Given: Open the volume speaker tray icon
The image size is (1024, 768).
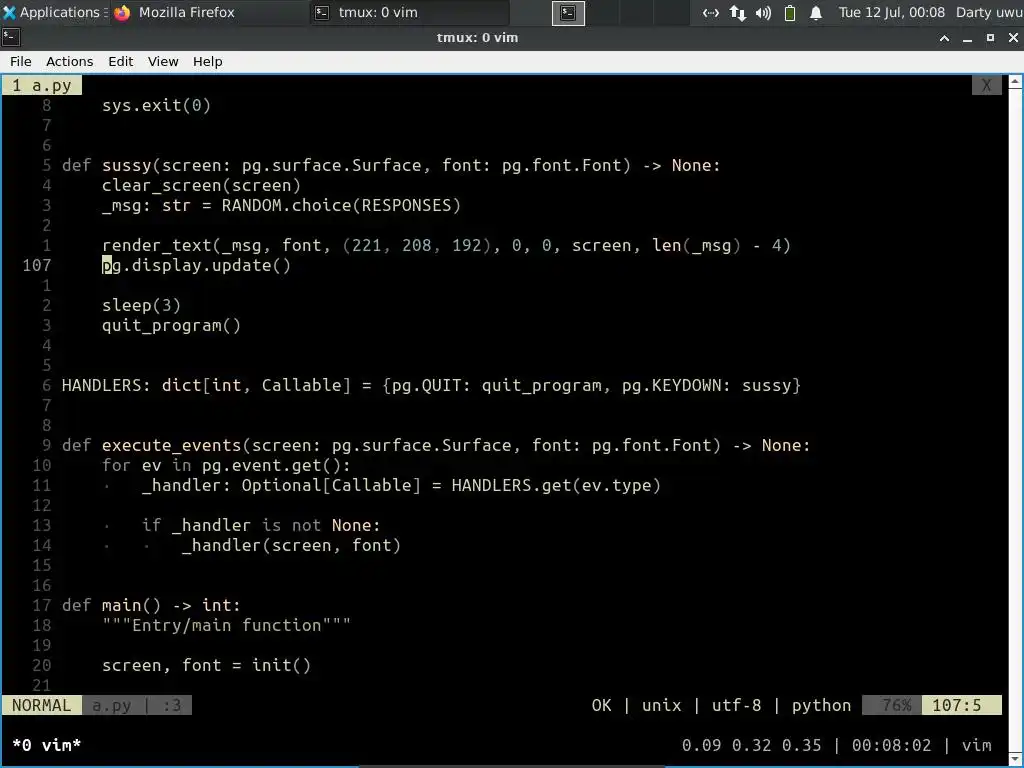Looking at the screenshot, I should point(763,12).
